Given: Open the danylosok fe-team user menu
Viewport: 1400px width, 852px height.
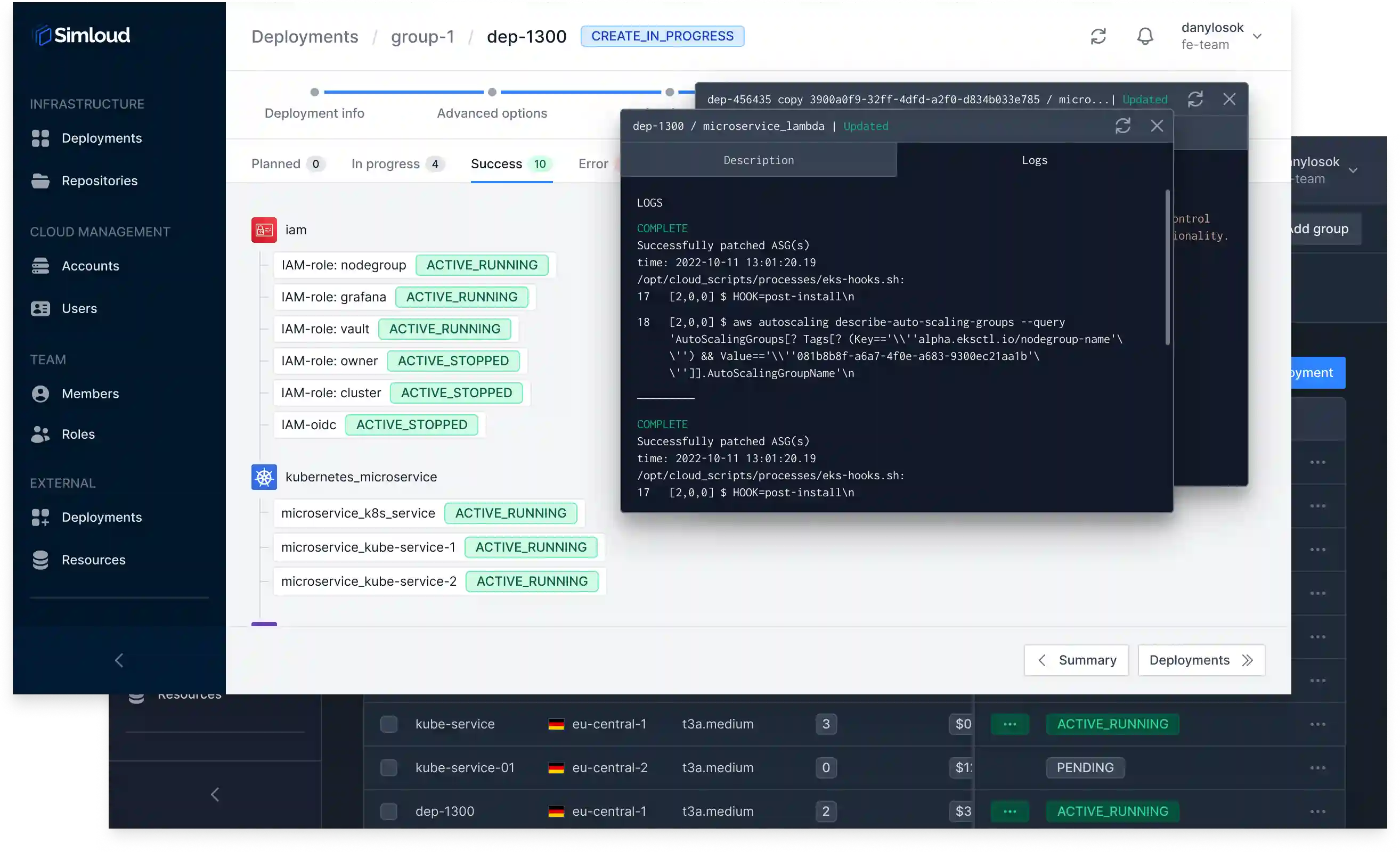Looking at the screenshot, I should 1222,36.
